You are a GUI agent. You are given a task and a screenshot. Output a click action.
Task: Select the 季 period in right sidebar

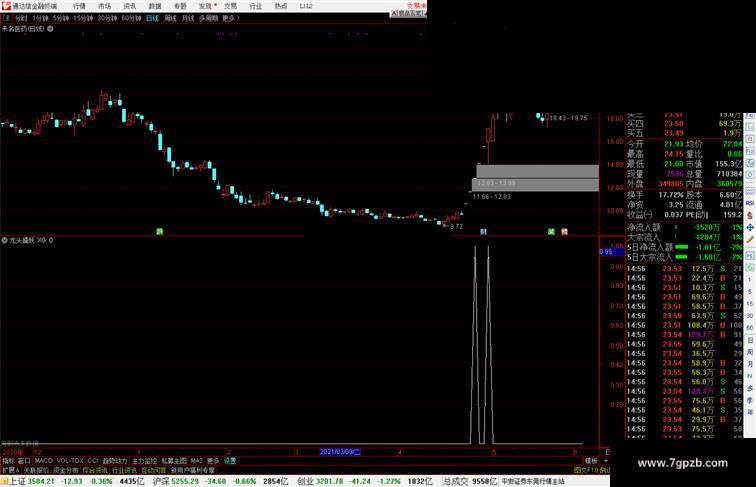750,400
